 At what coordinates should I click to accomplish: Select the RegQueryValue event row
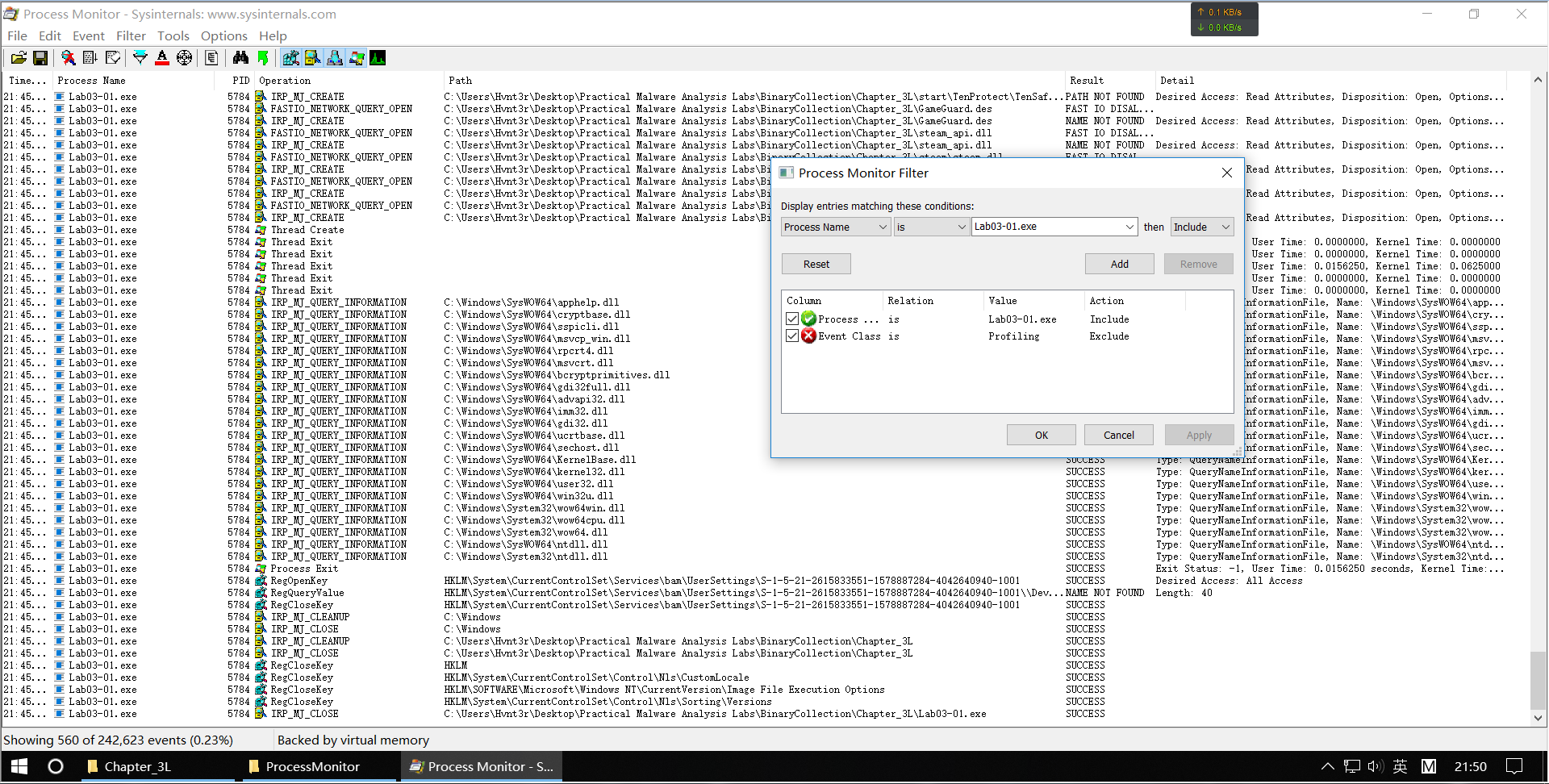(x=754, y=593)
